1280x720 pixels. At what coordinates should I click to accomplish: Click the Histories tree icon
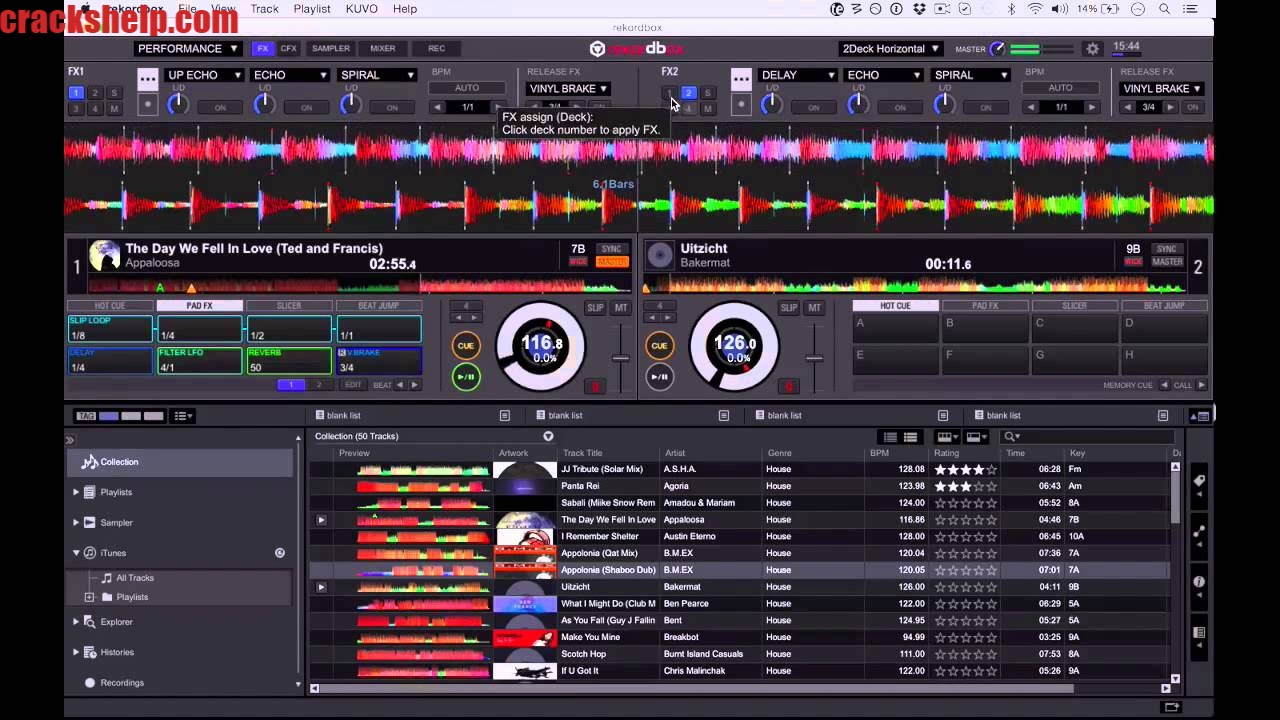coord(90,652)
